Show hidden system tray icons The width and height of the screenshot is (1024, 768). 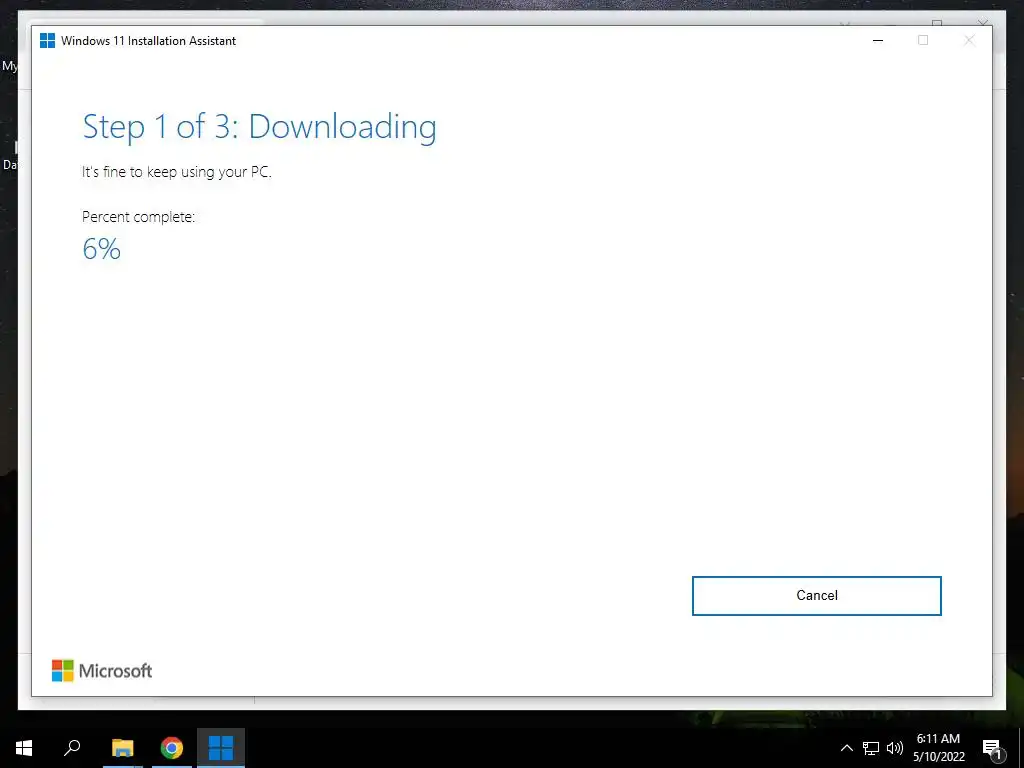(846, 748)
